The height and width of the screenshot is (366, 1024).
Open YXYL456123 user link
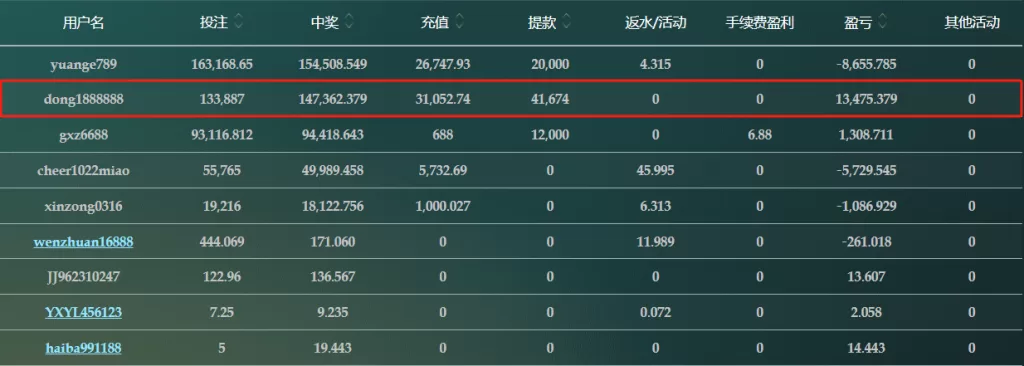tap(84, 312)
